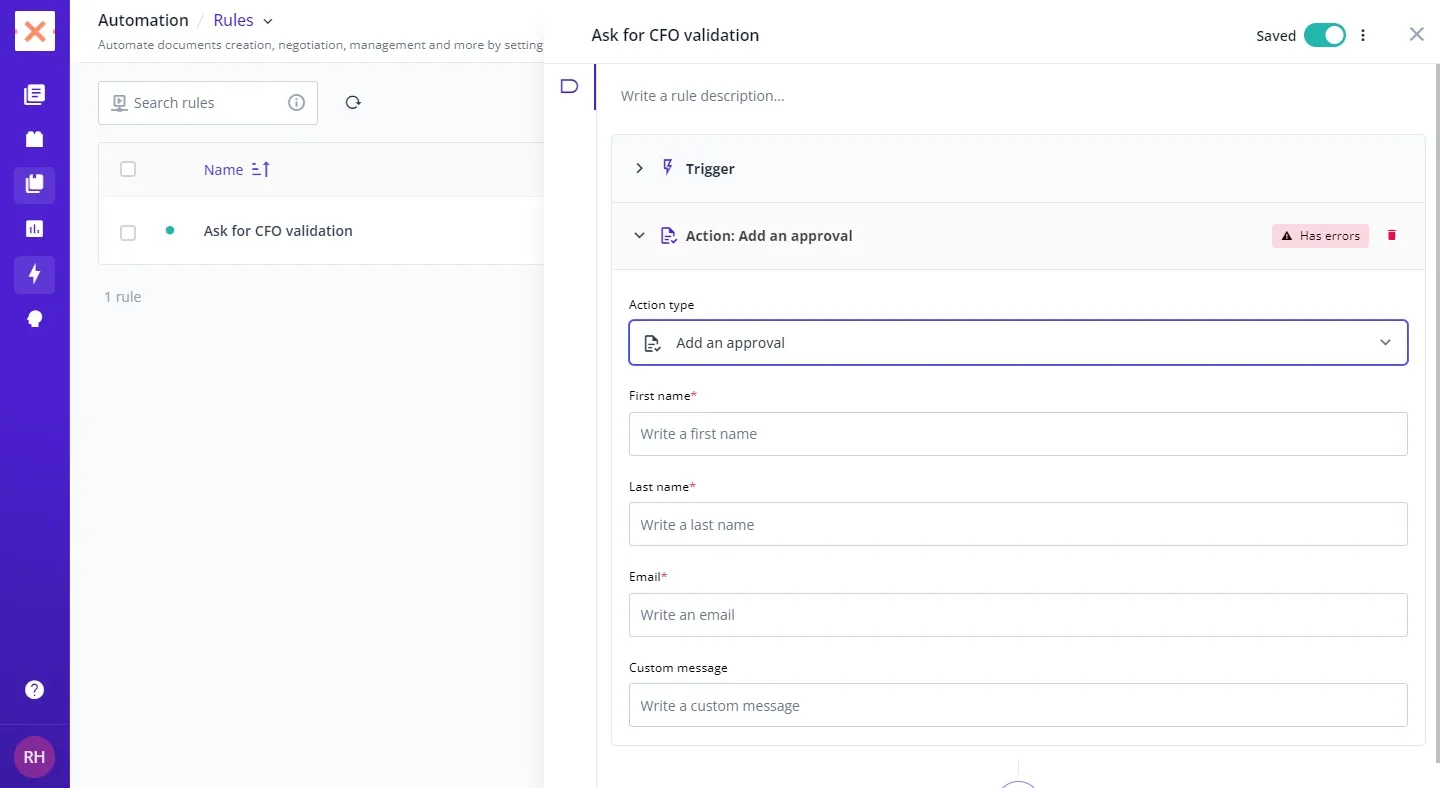This screenshot has height=788, width=1440.
Task: Click the search rules info icon
Action: point(296,103)
